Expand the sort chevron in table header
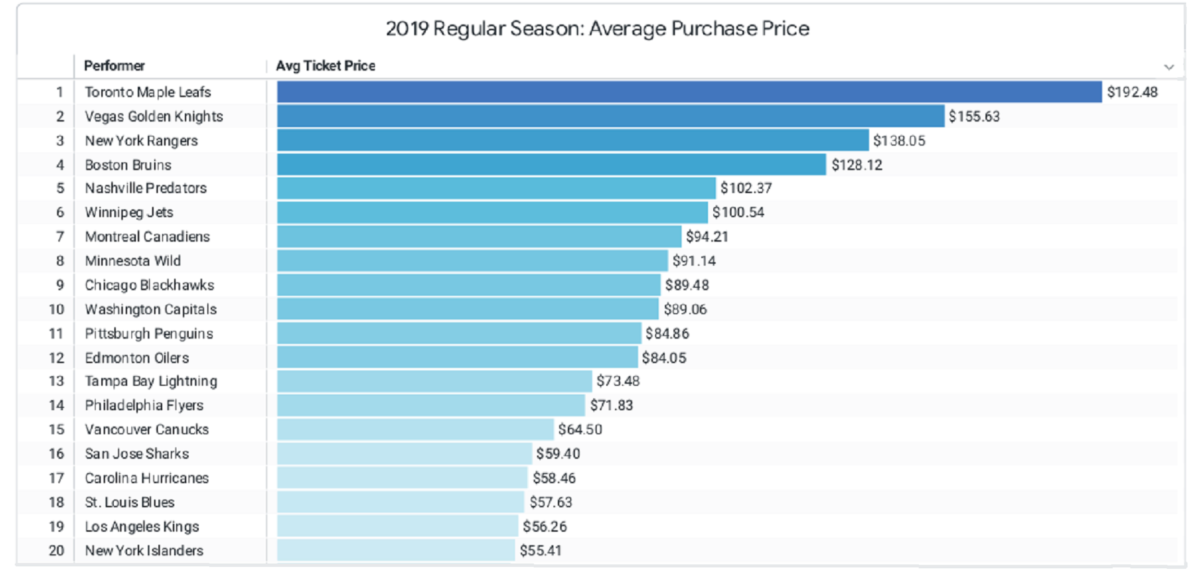 1169,67
